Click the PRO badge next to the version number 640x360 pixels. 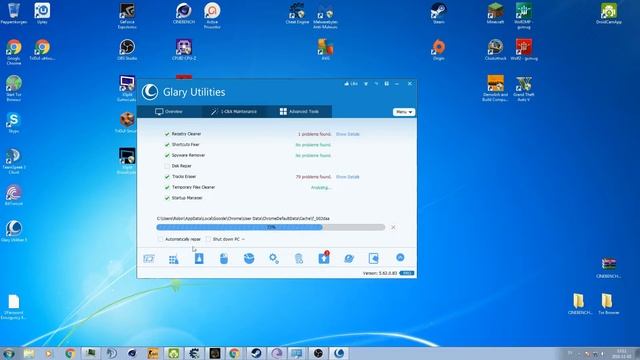[407, 273]
